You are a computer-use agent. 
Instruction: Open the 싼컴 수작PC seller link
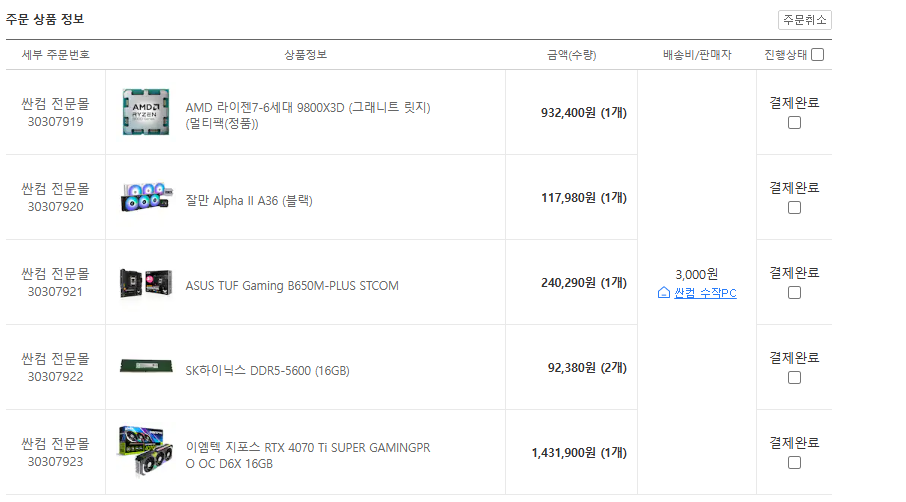coord(705,293)
